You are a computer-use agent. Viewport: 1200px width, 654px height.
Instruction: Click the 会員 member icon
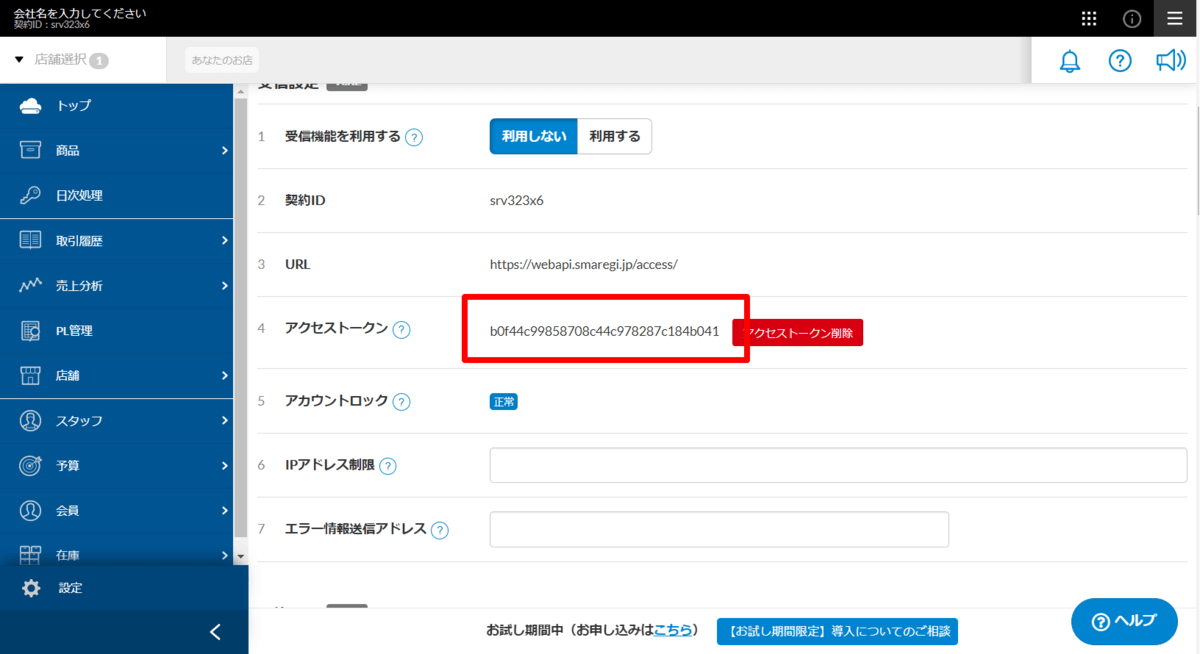(31, 510)
